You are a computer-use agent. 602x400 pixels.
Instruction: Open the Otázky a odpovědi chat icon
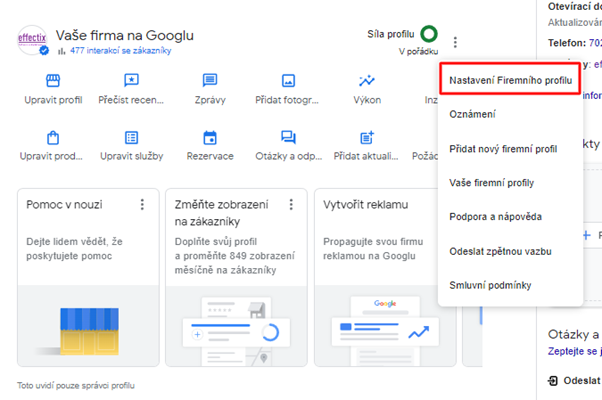[x=288, y=137]
